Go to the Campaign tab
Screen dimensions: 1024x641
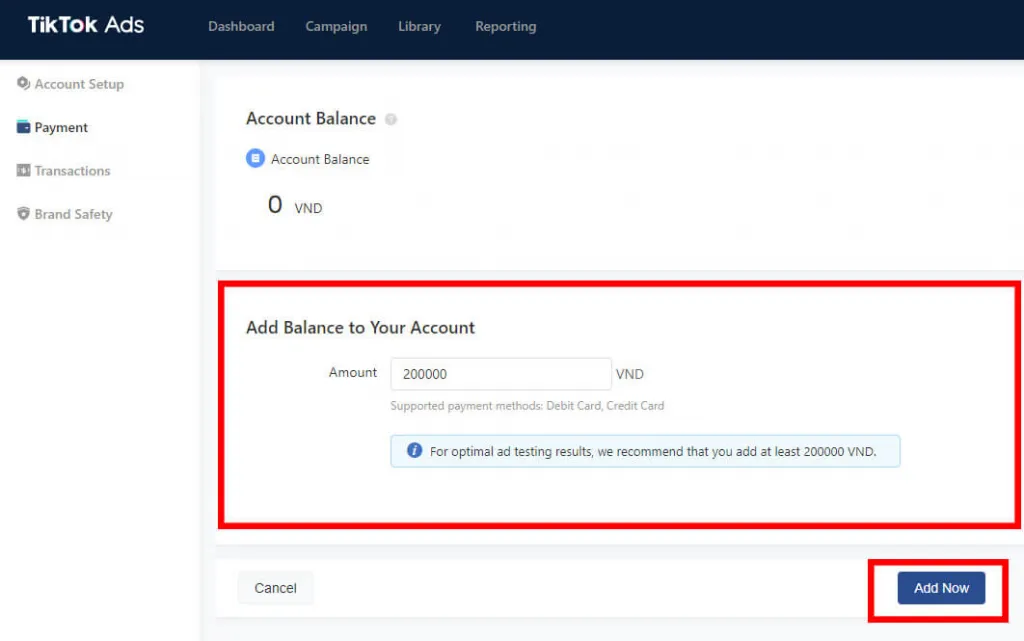click(x=336, y=27)
